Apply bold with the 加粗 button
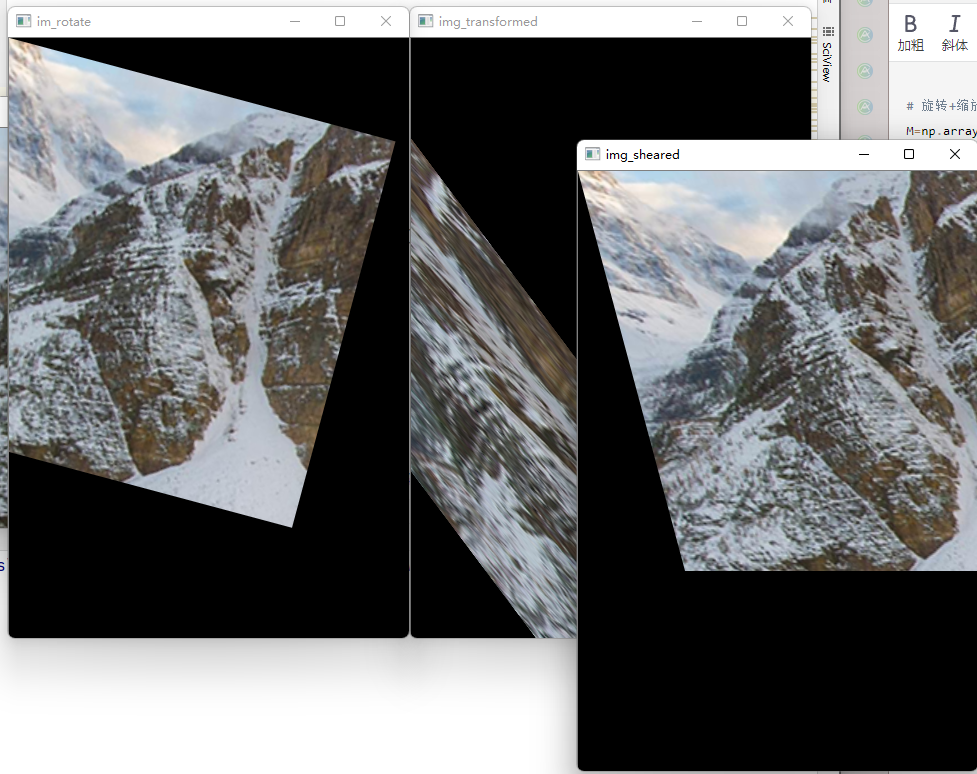 click(910, 33)
